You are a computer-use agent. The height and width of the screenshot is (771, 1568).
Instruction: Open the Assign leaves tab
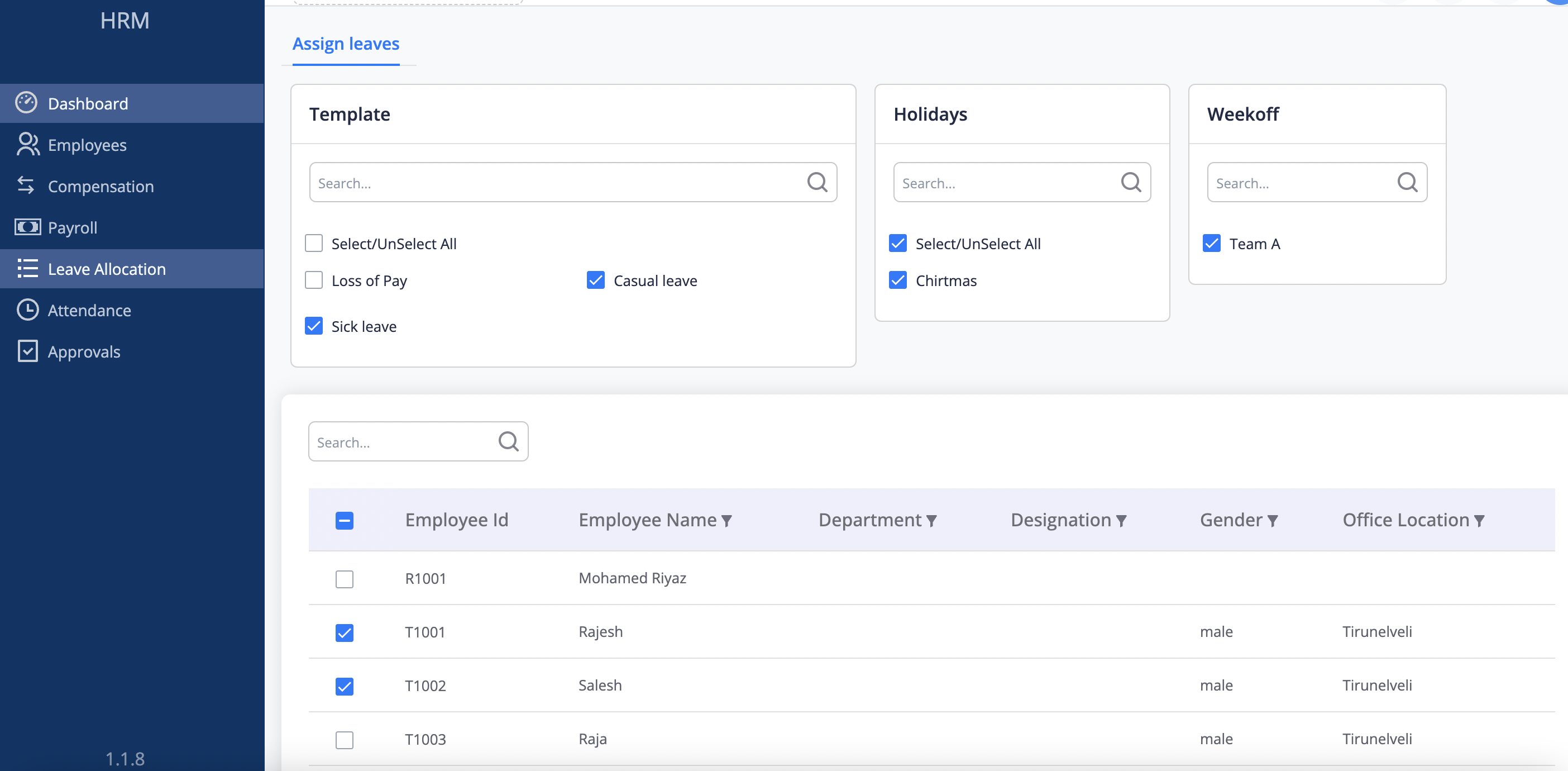click(x=346, y=44)
